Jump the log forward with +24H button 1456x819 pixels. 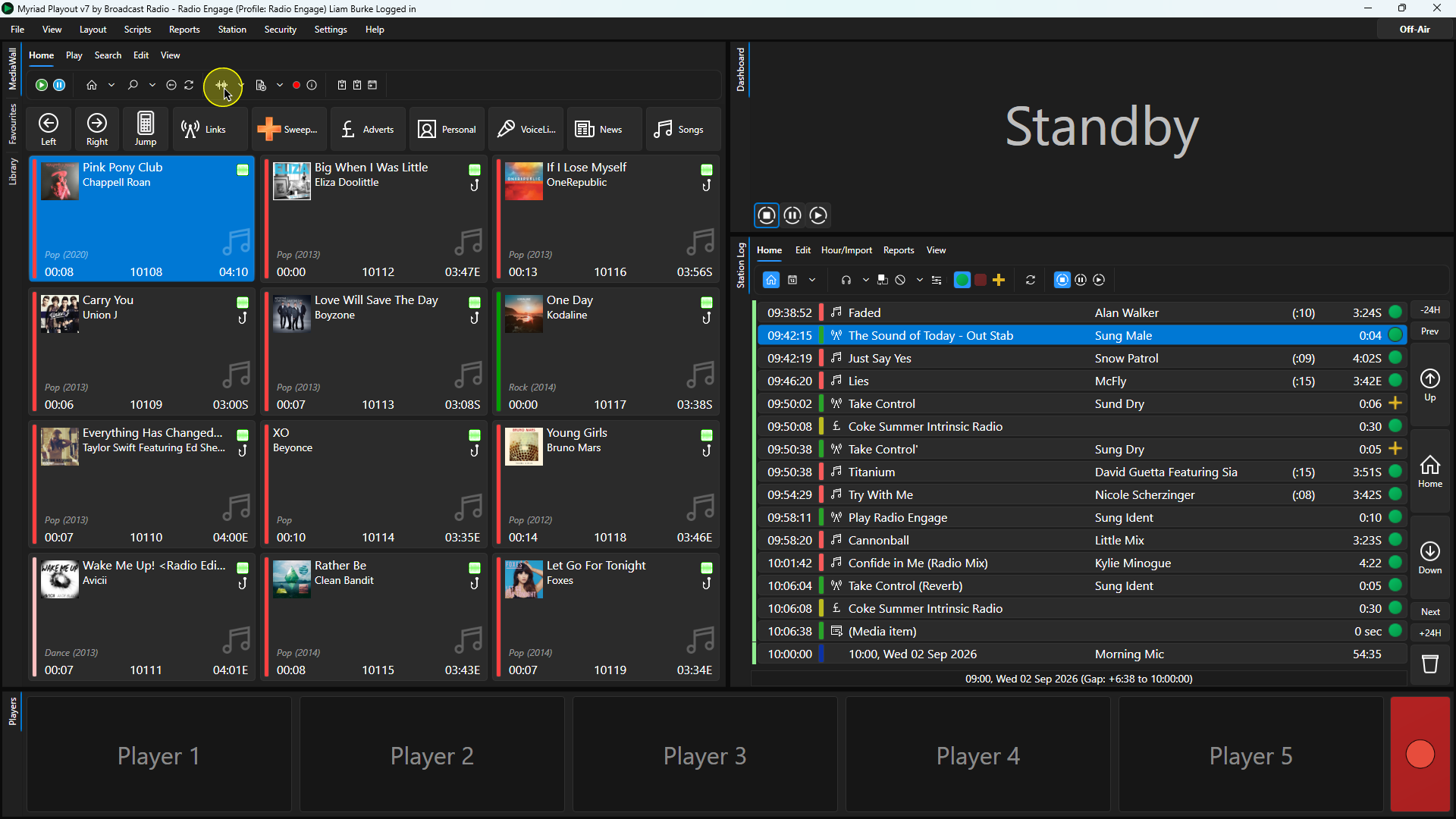[x=1430, y=632]
